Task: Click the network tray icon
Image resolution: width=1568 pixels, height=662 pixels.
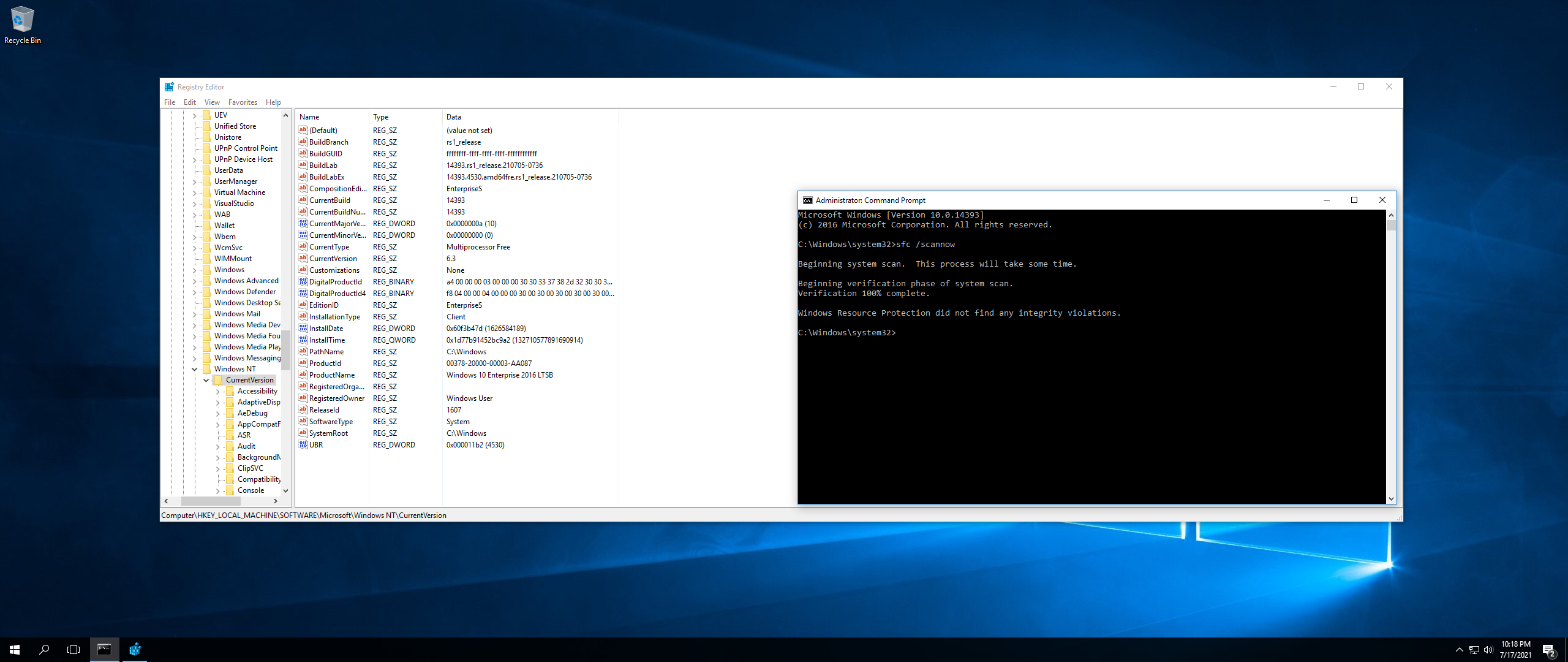Action: [1474, 650]
